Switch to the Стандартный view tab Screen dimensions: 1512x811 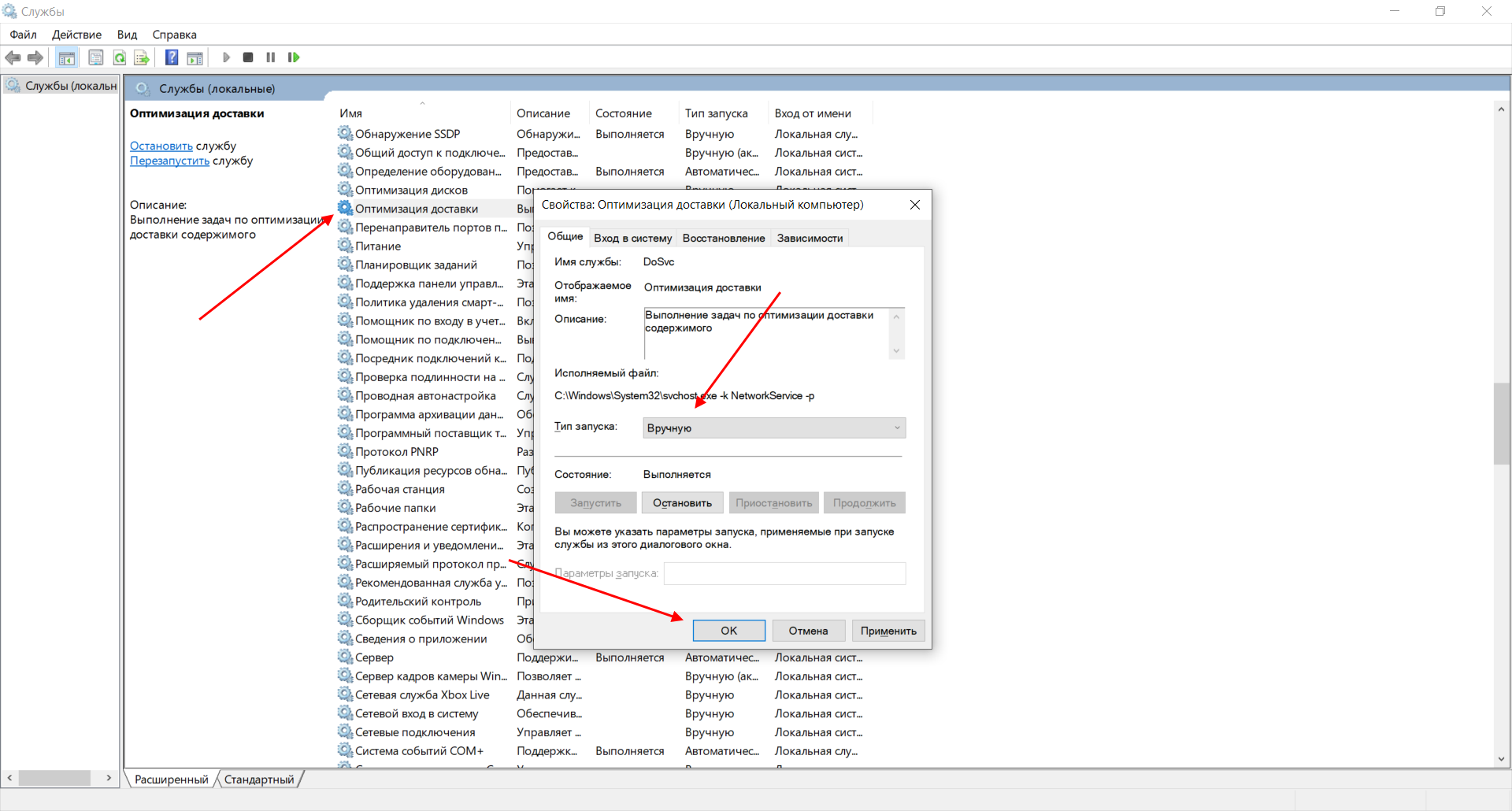point(258,780)
